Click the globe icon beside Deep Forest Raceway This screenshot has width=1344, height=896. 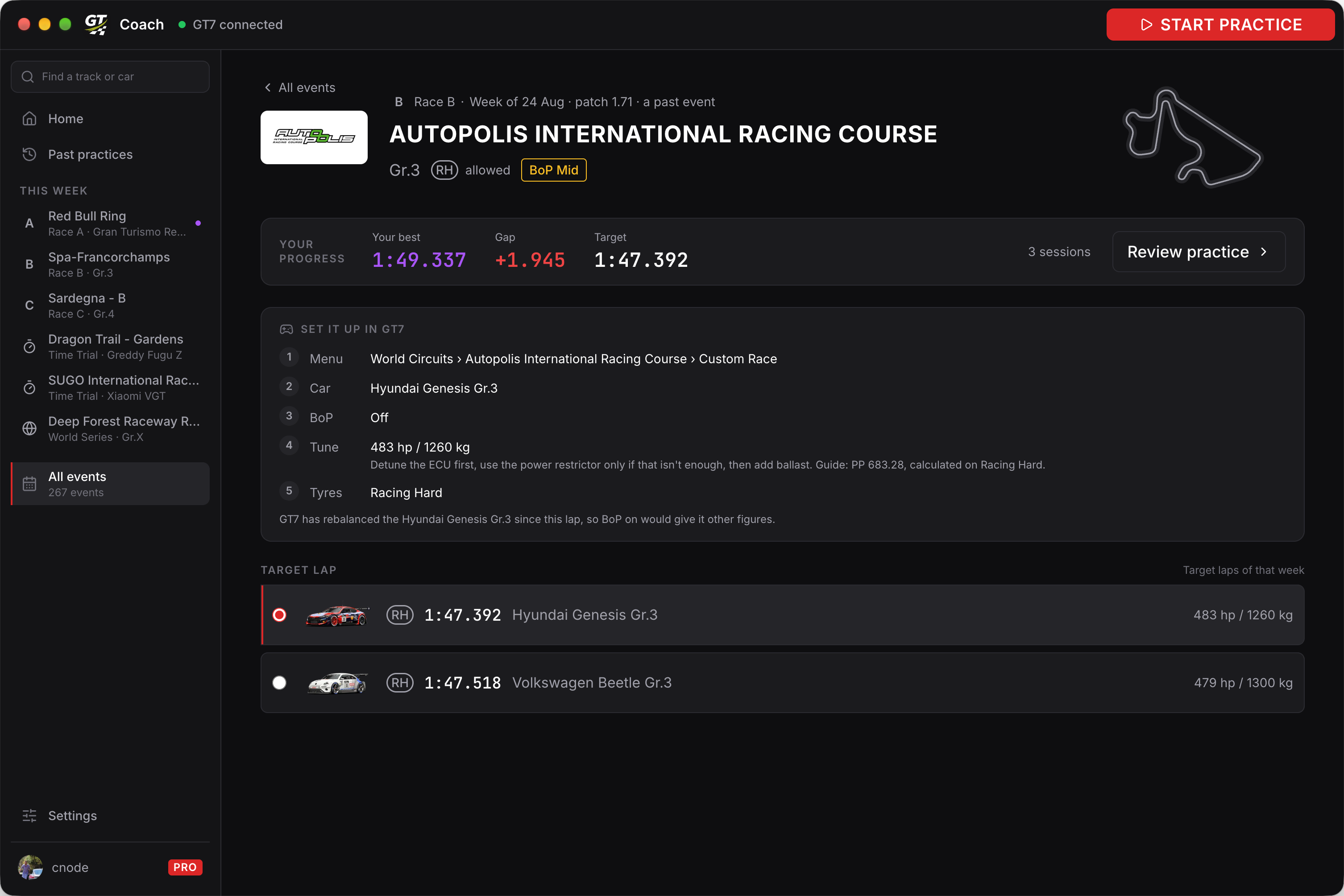tap(29, 428)
